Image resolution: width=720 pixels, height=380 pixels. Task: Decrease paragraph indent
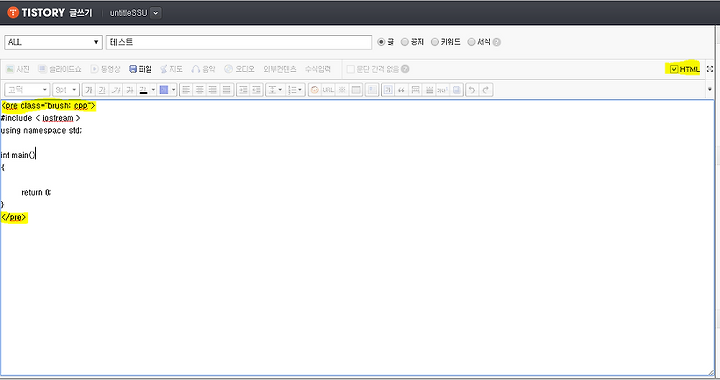click(x=257, y=90)
